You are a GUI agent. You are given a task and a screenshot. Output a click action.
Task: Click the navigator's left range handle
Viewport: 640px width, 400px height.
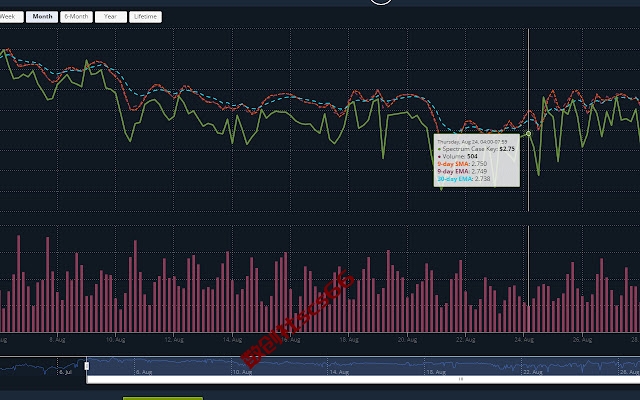point(87,366)
